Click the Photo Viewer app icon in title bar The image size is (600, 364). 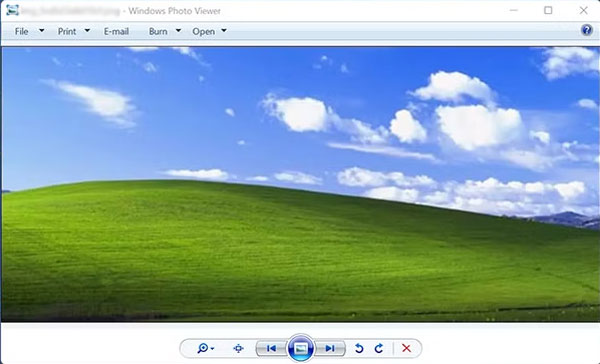12,10
